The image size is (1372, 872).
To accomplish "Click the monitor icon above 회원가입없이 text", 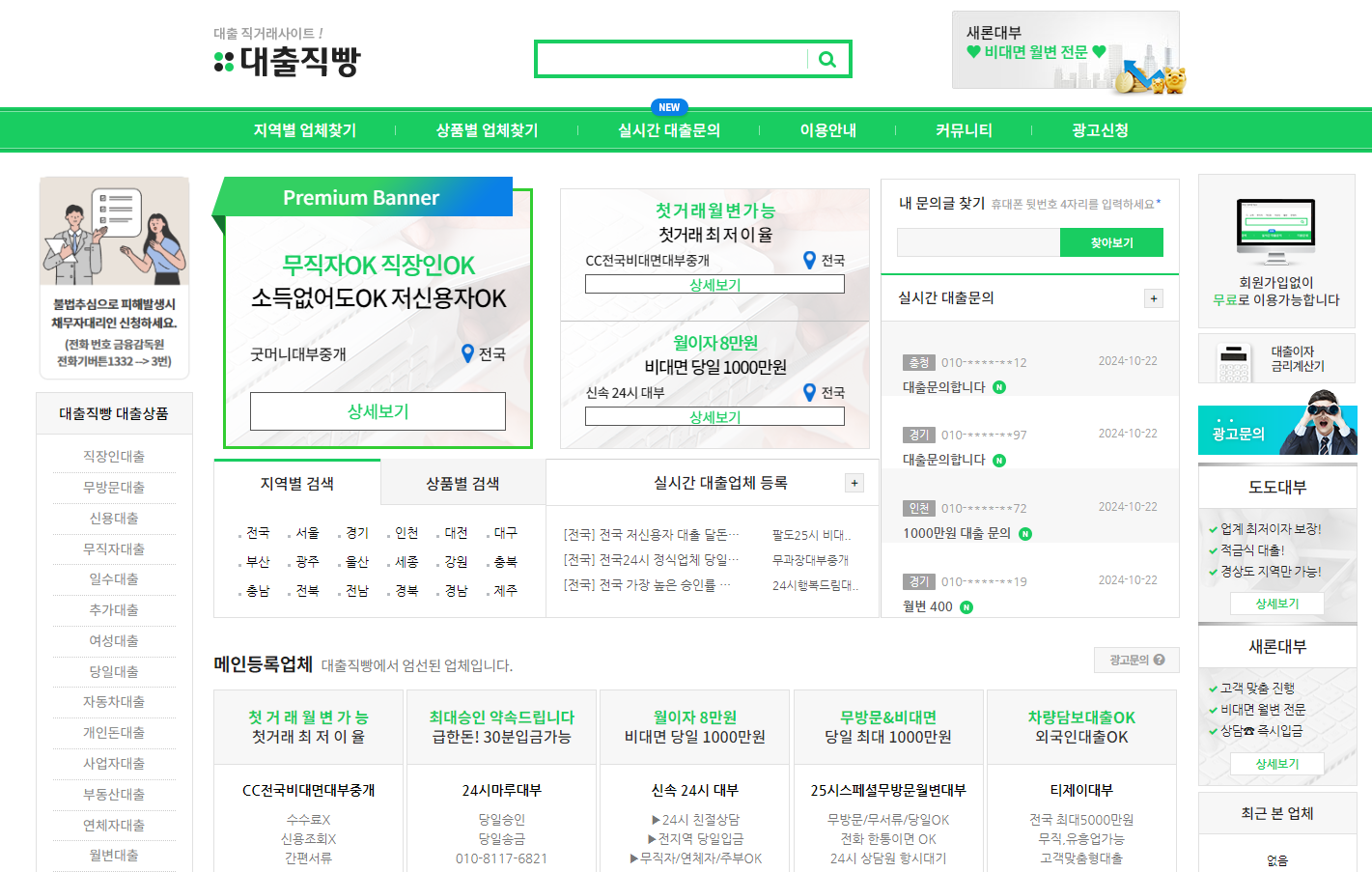I will [x=1276, y=227].
